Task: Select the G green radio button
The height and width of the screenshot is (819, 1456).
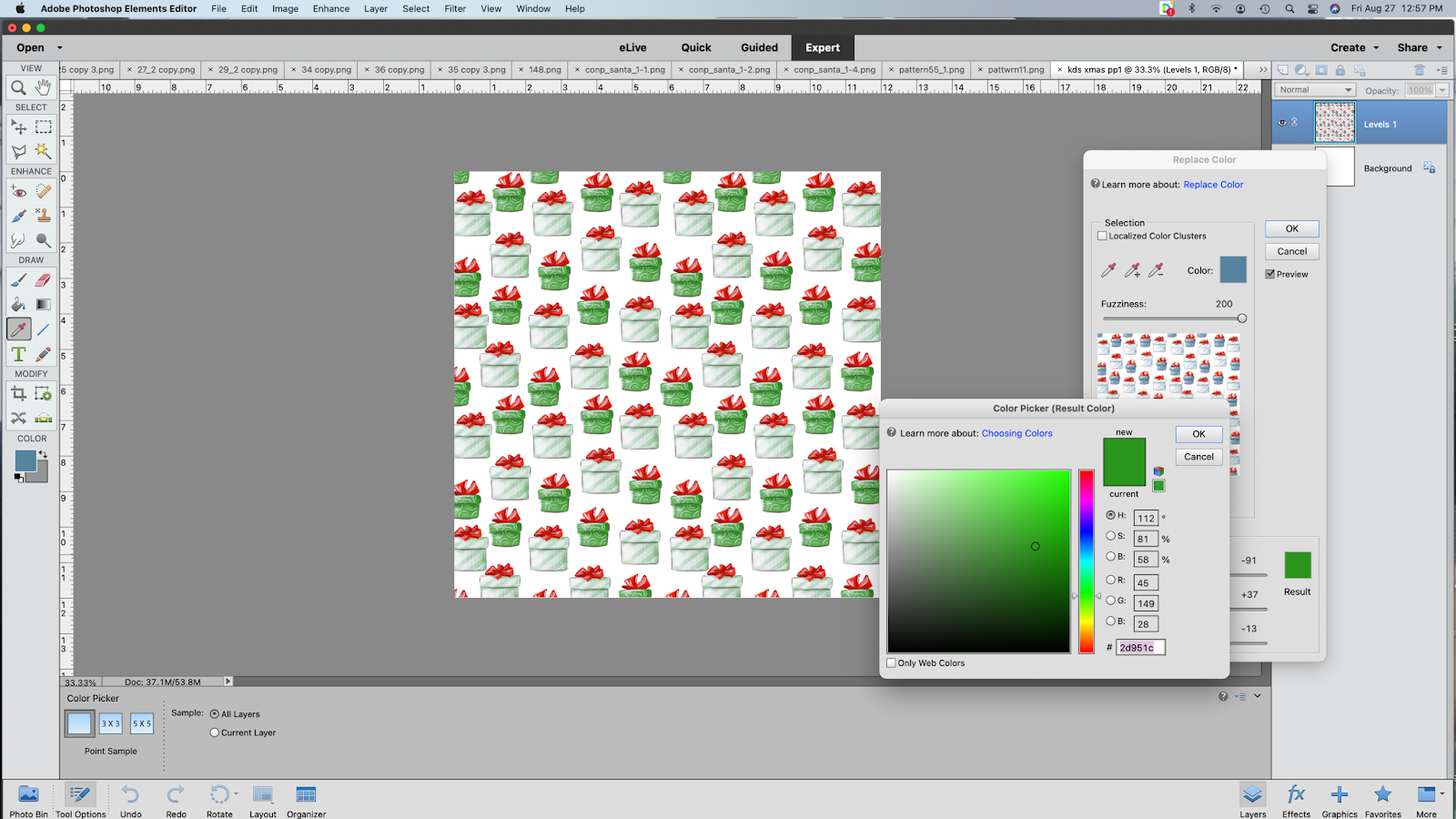Action: click(1110, 601)
